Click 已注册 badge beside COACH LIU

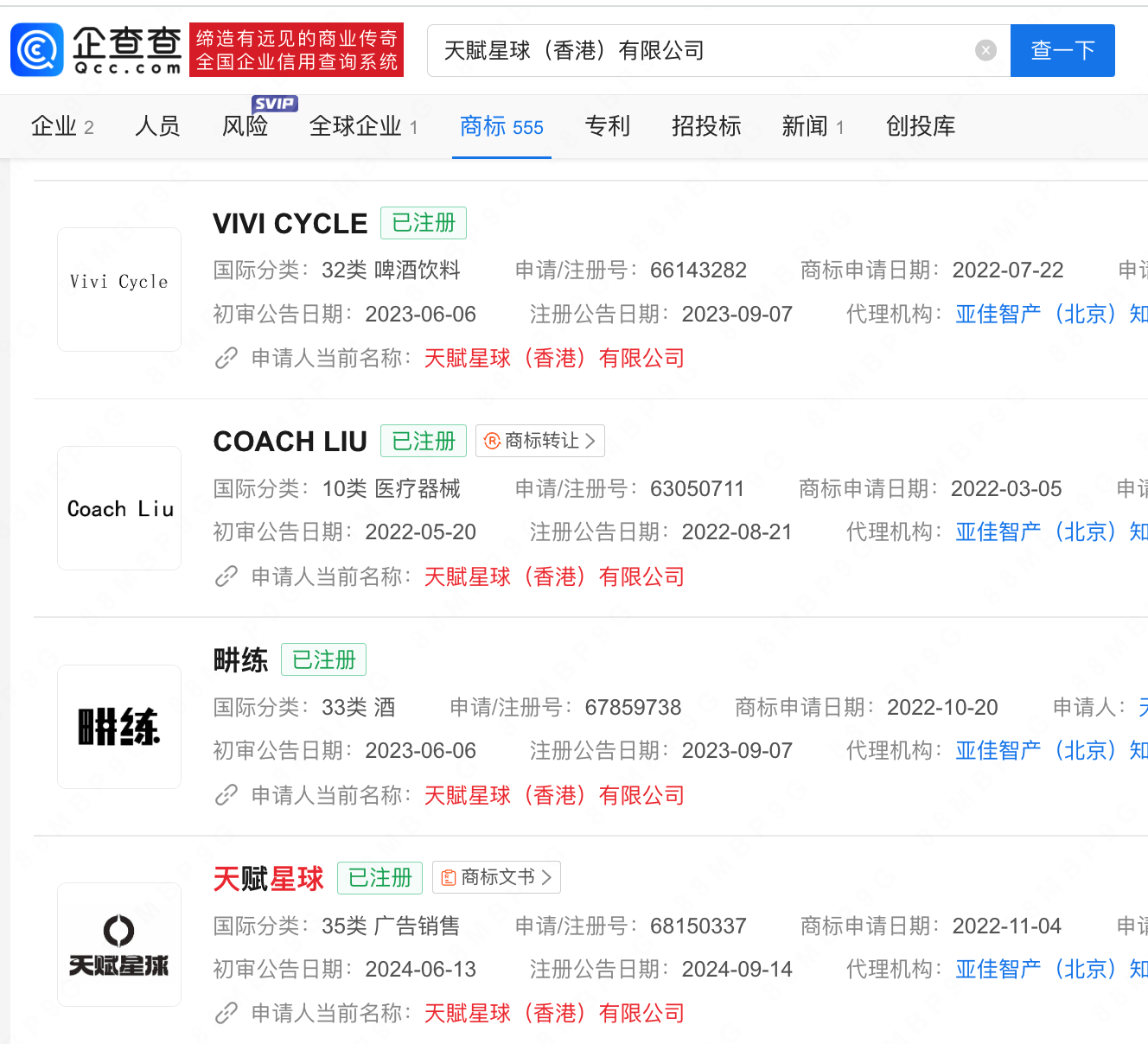pos(424,441)
